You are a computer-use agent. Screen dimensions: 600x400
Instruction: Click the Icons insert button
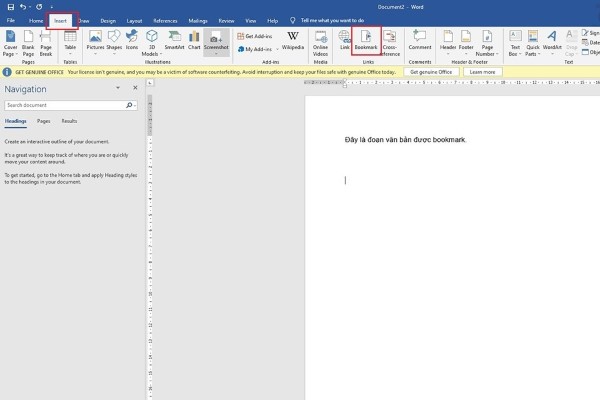(132, 46)
